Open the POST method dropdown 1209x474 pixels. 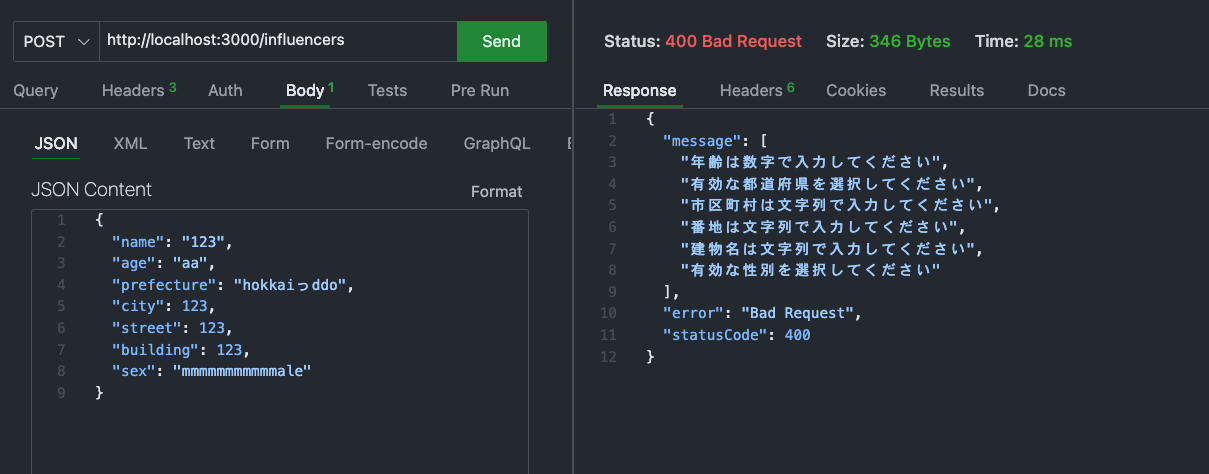pyautogui.click(x=56, y=41)
